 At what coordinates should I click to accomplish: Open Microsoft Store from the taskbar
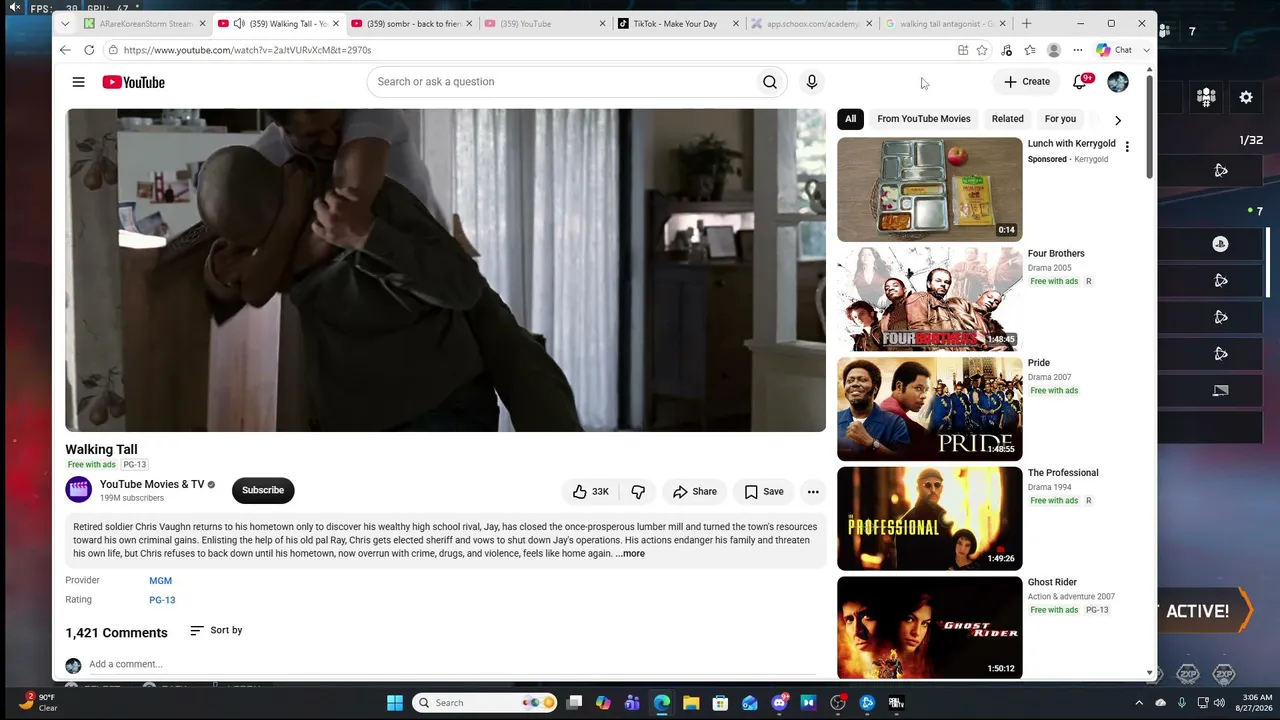(x=720, y=703)
